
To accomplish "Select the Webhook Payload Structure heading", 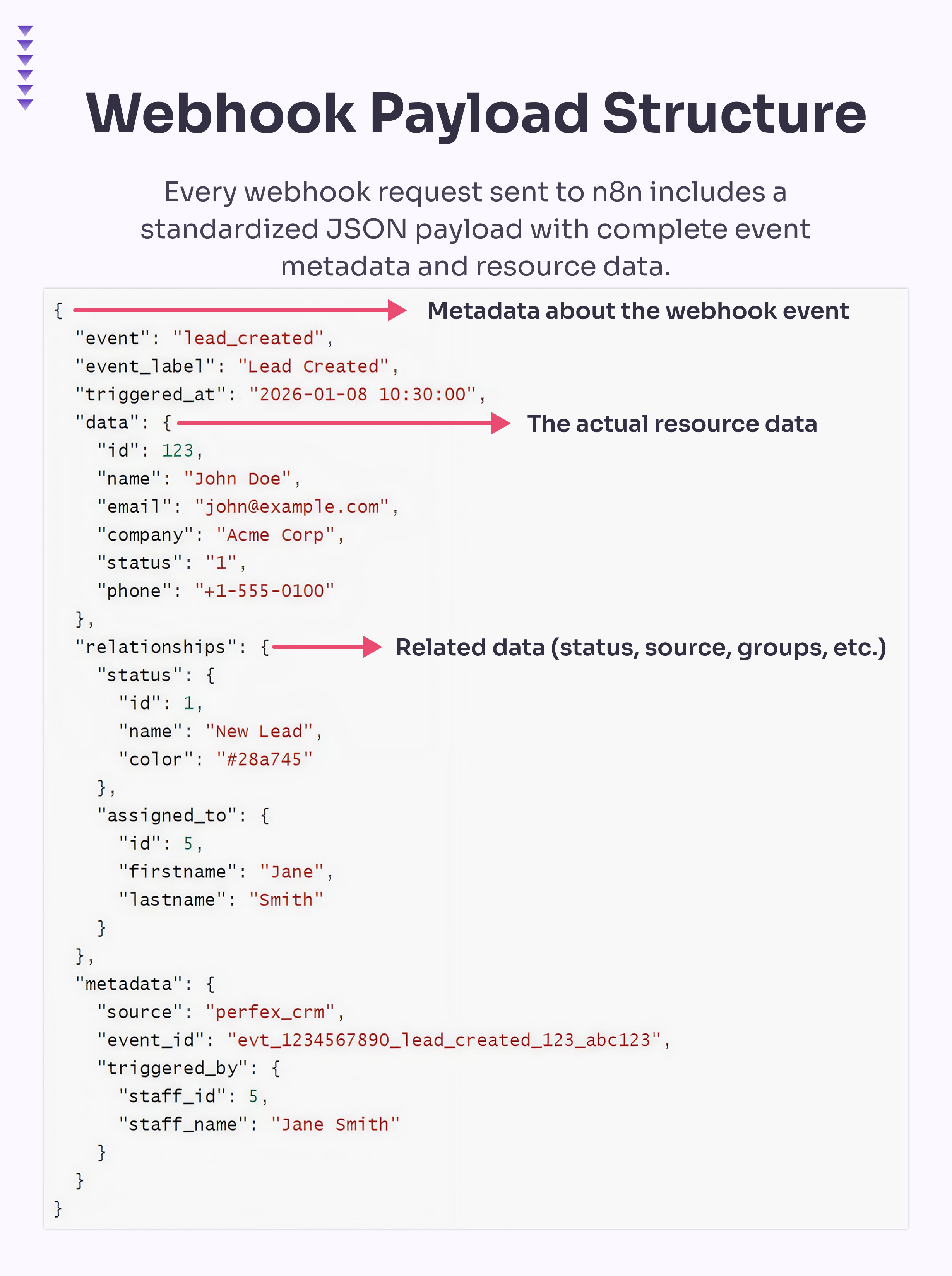I will [x=476, y=113].
